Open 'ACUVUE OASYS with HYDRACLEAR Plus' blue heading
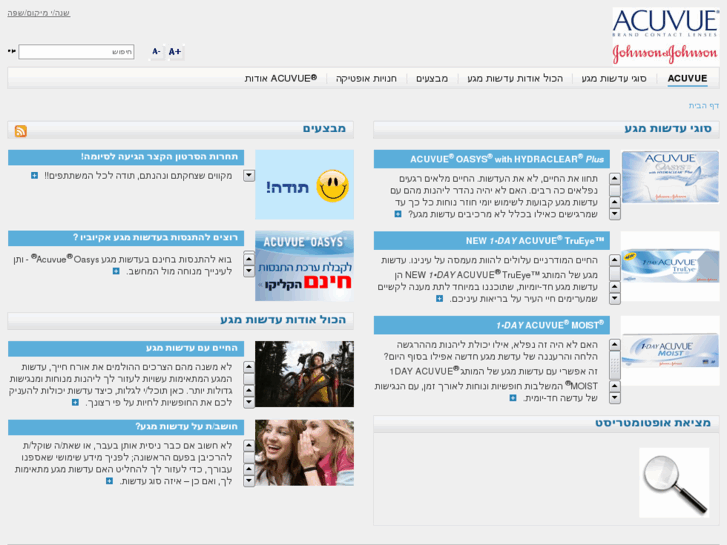The image size is (727, 545). point(491,159)
